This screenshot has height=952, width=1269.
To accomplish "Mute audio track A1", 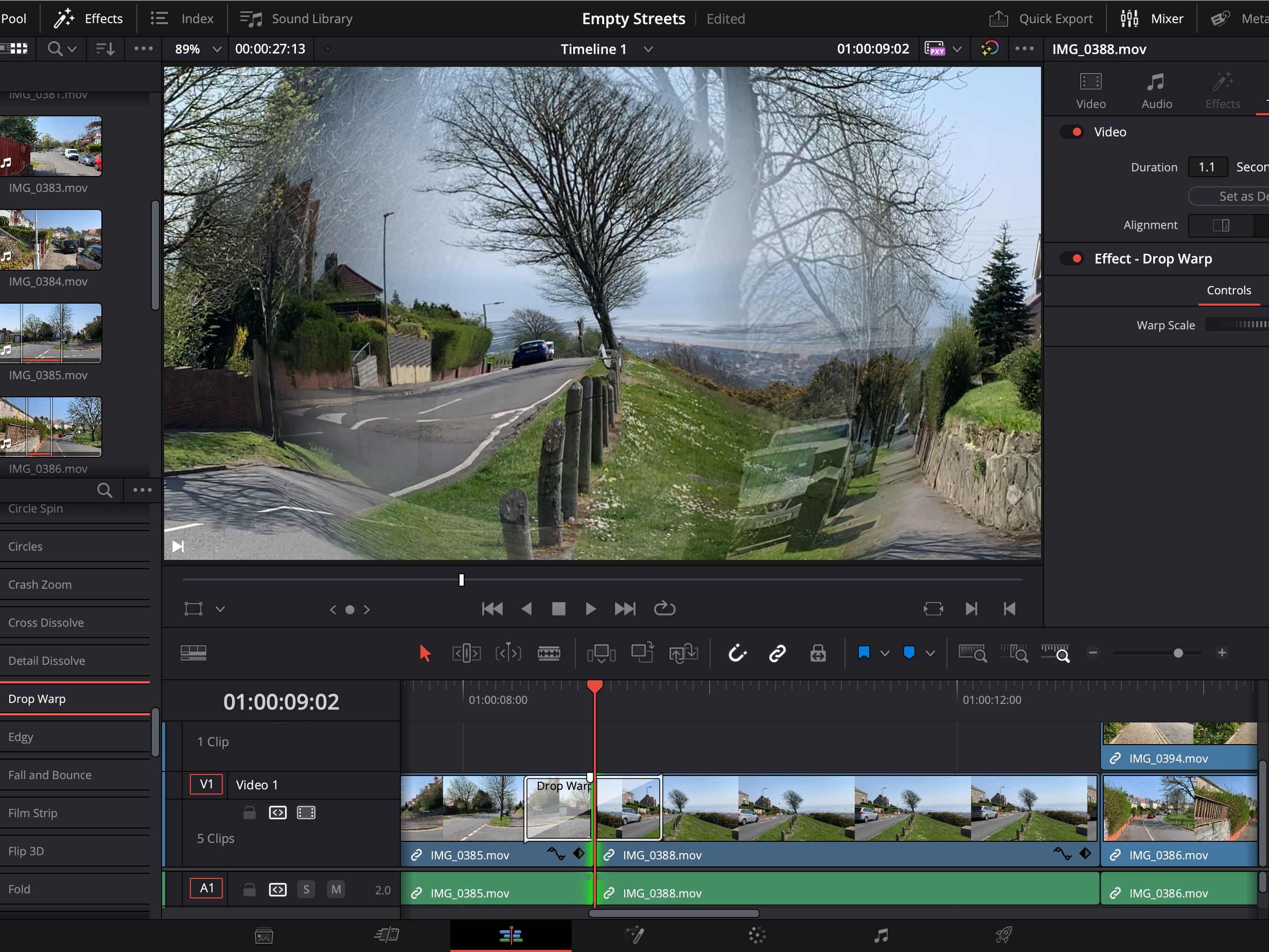I will click(x=336, y=889).
